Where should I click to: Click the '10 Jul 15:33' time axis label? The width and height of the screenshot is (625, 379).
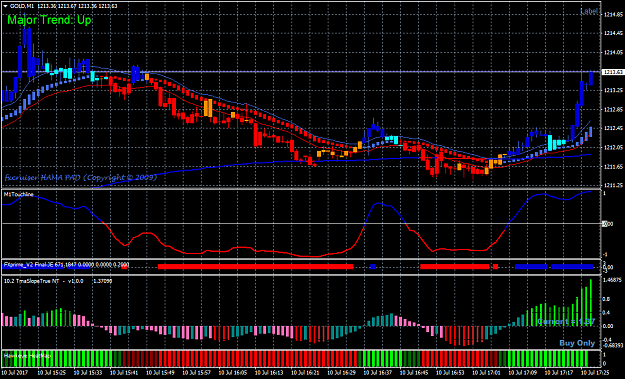88,373
